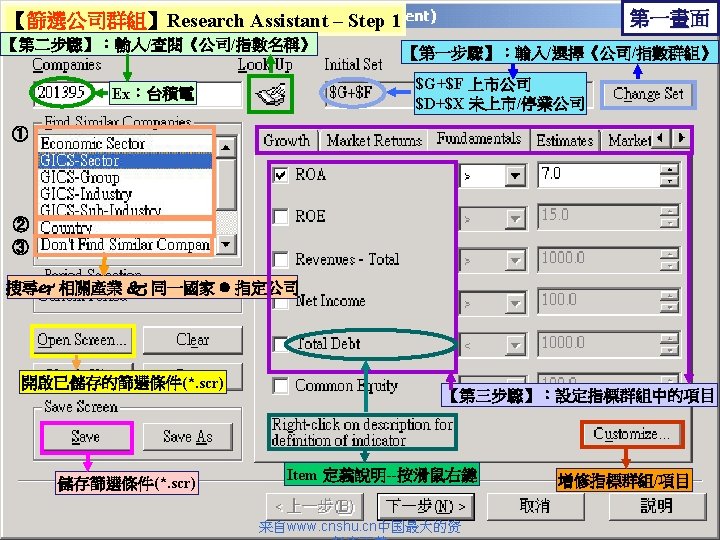Open the Total Debt operator dropdown
Screen dimensions: 720x540
tap(515, 344)
